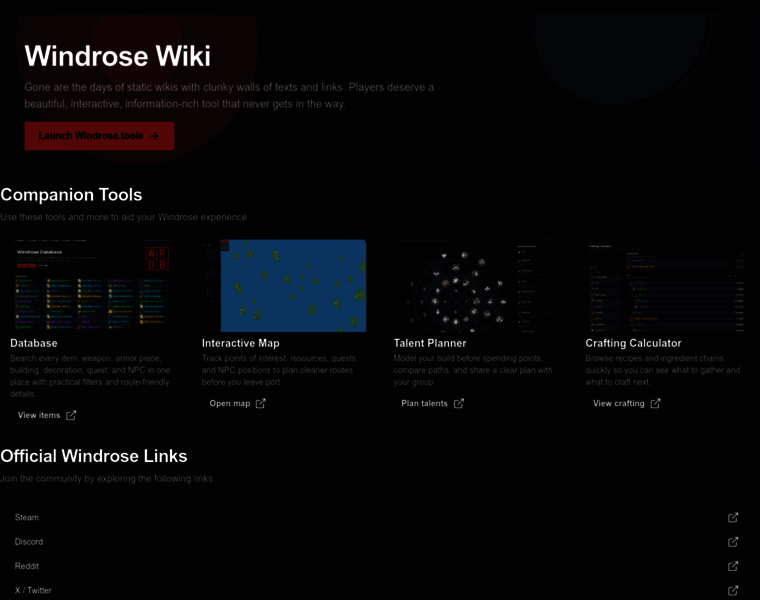The height and width of the screenshot is (600, 760).
Task: Click the Official Windrose Links heading
Action: click(x=94, y=456)
